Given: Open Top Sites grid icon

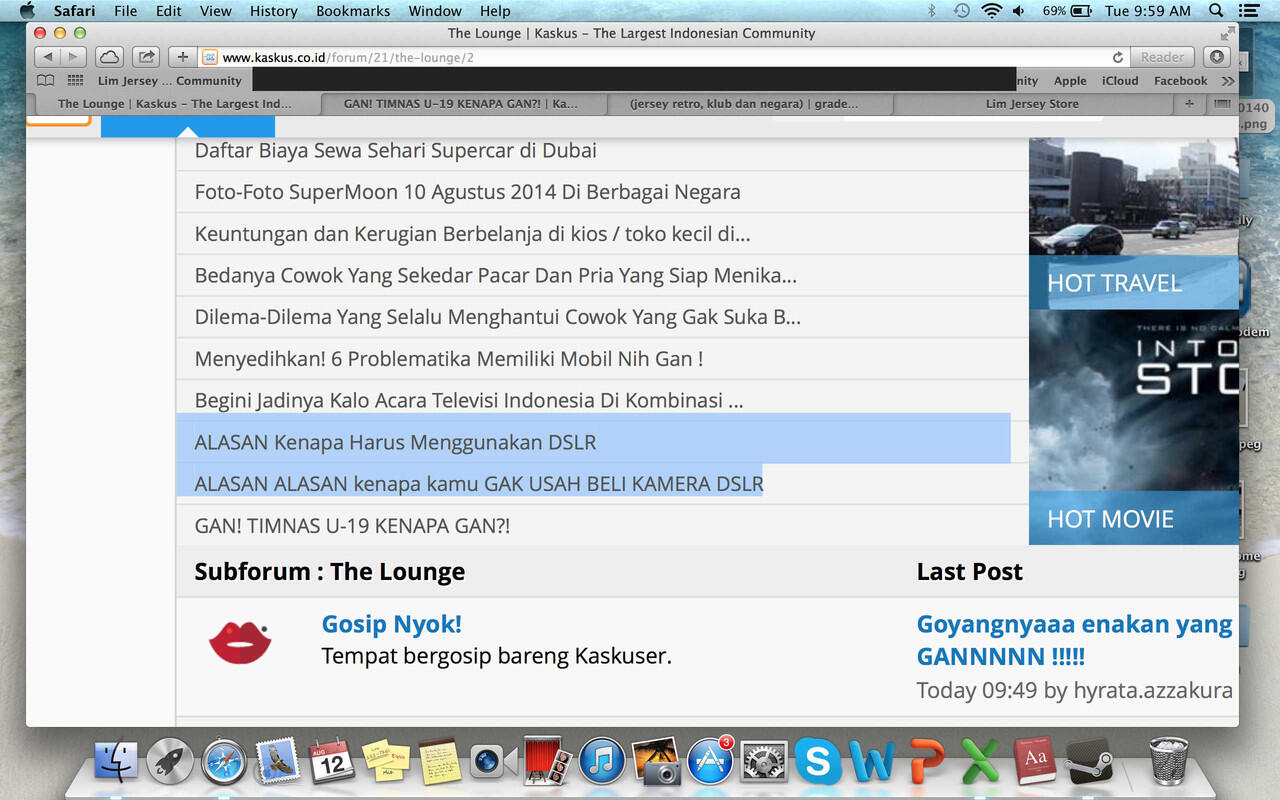Looking at the screenshot, I should pyautogui.click(x=75, y=81).
